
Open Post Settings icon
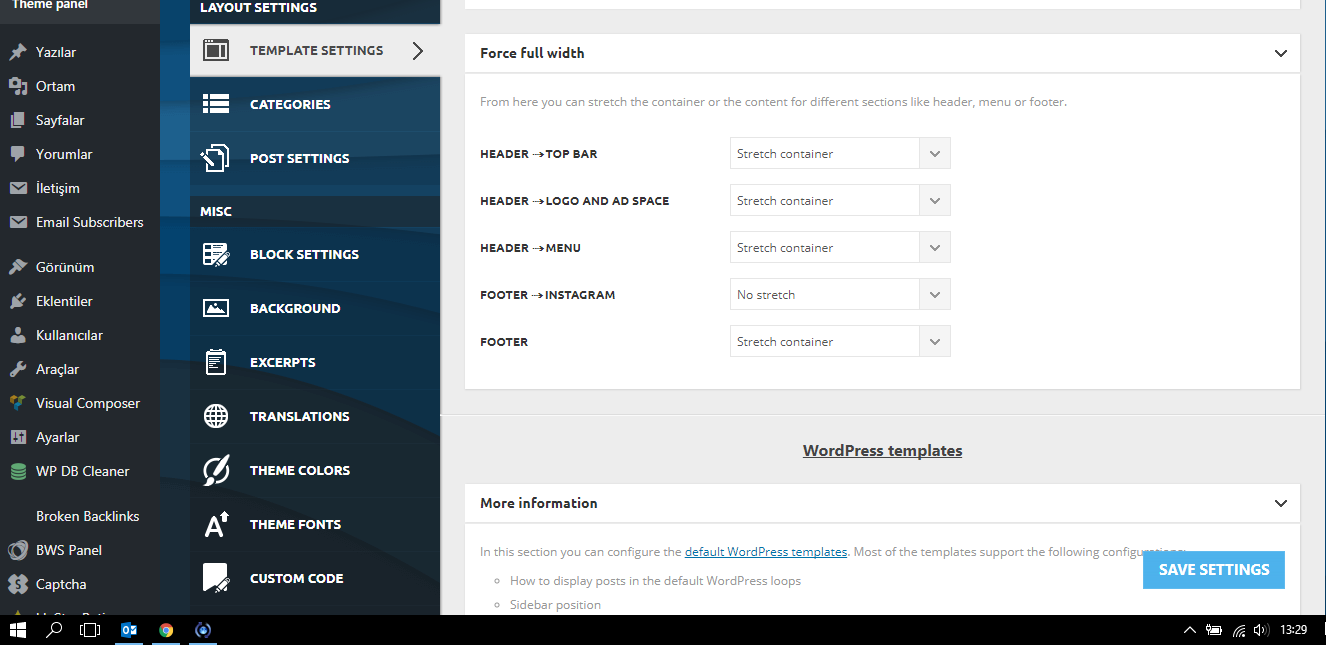point(216,158)
